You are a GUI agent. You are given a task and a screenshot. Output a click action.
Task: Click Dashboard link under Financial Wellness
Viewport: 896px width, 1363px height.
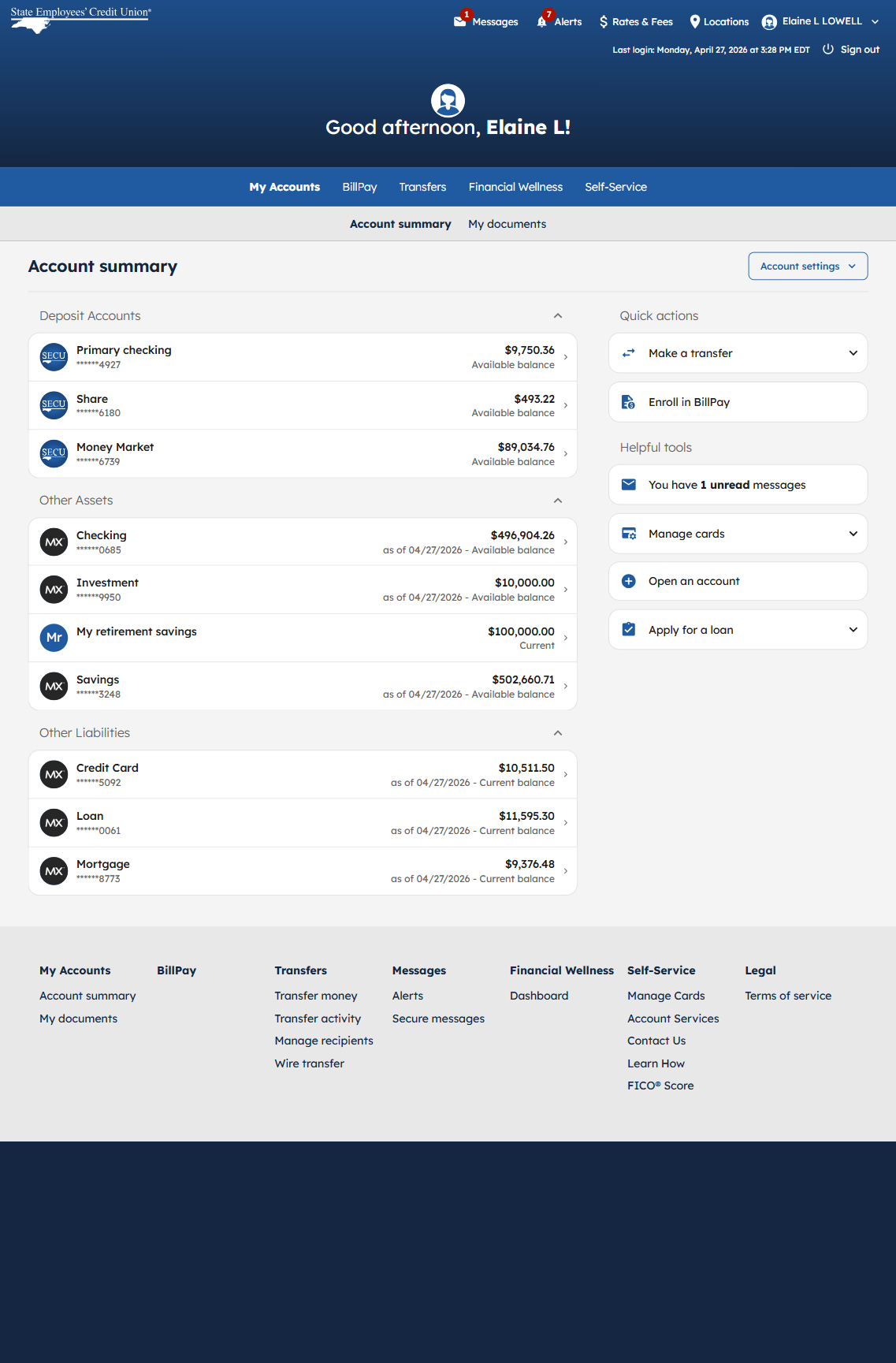539,996
